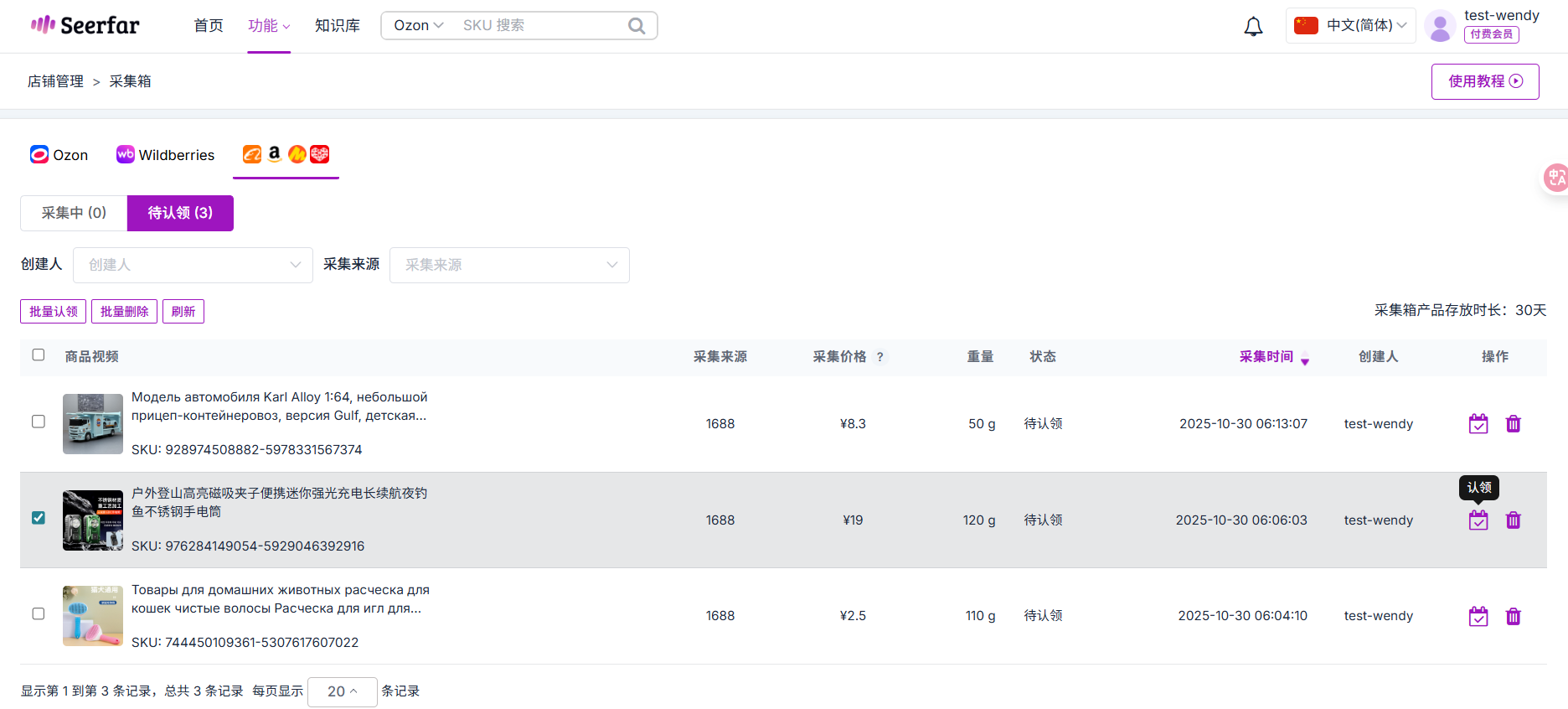Viewport: 1568px width, 709px height.
Task: Click the floating translate icon
Action: point(1555,178)
